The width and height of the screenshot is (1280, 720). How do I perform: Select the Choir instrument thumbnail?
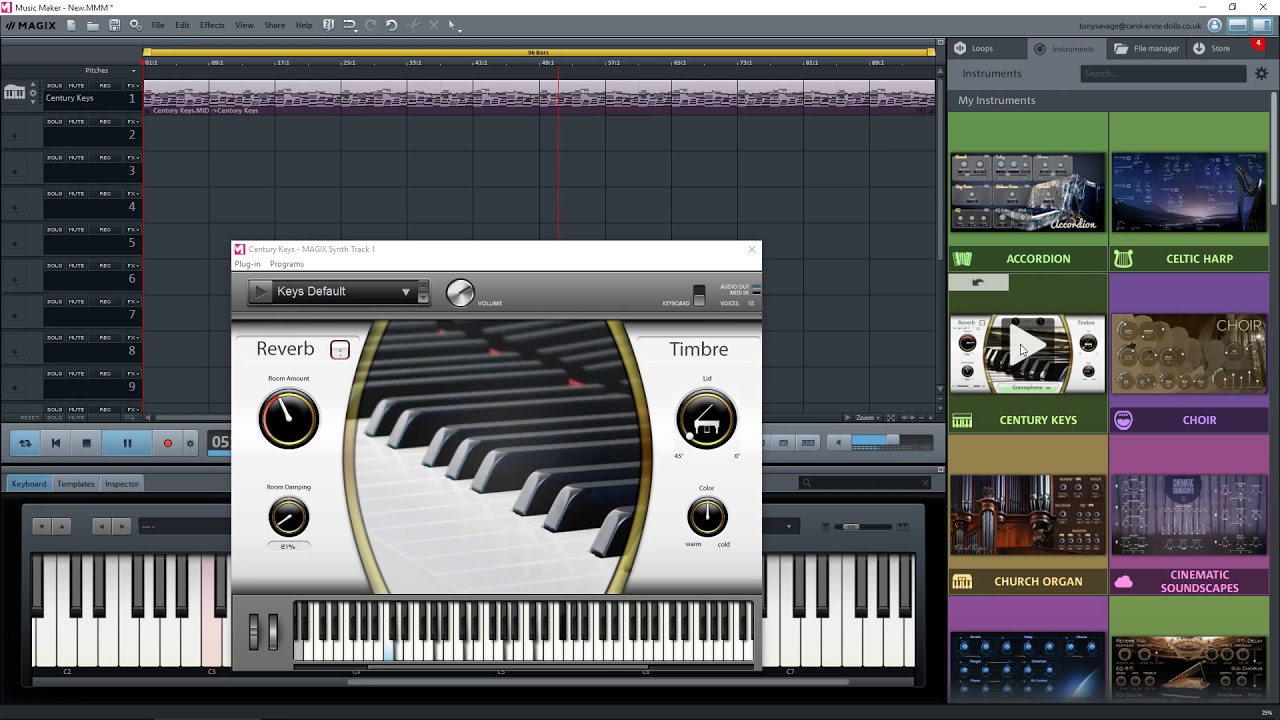click(1189, 354)
